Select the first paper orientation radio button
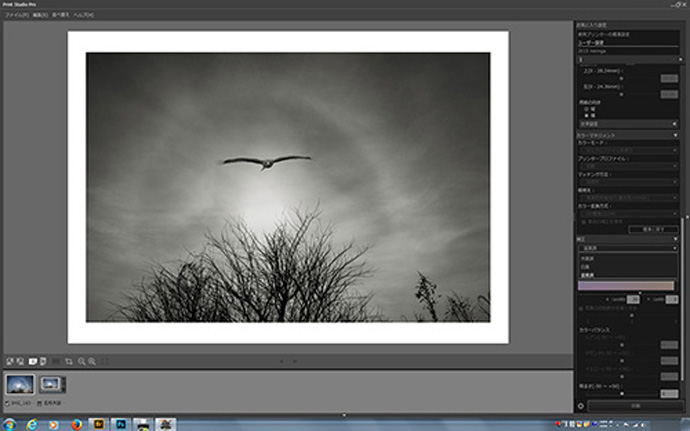This screenshot has width=690, height=431. tap(584, 108)
